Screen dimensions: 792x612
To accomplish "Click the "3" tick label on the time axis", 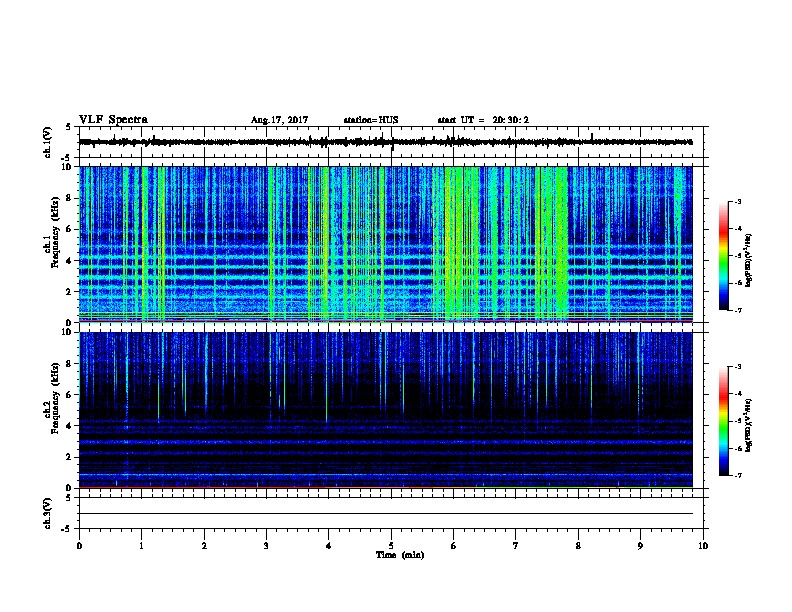I will [266, 546].
